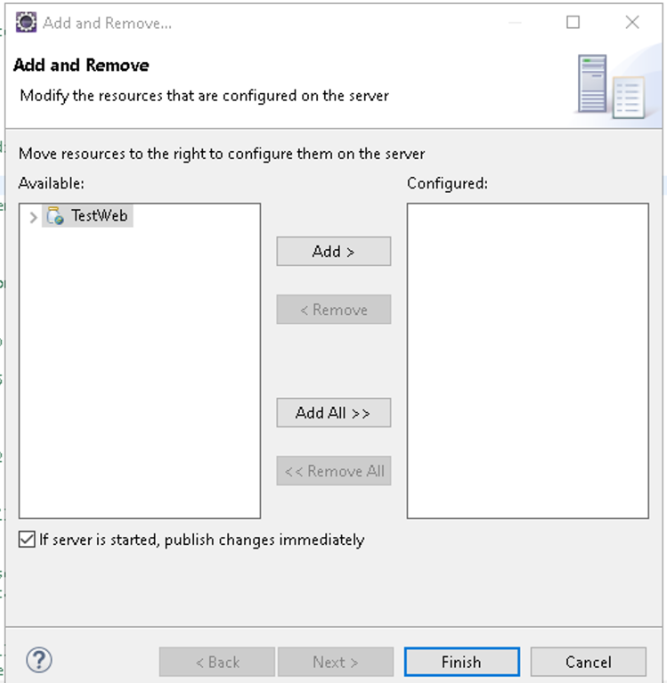Click inside the Configured list box

528,361
